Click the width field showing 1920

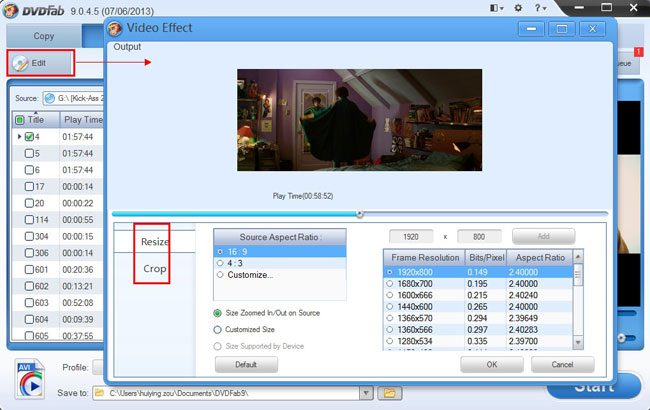[x=411, y=237]
